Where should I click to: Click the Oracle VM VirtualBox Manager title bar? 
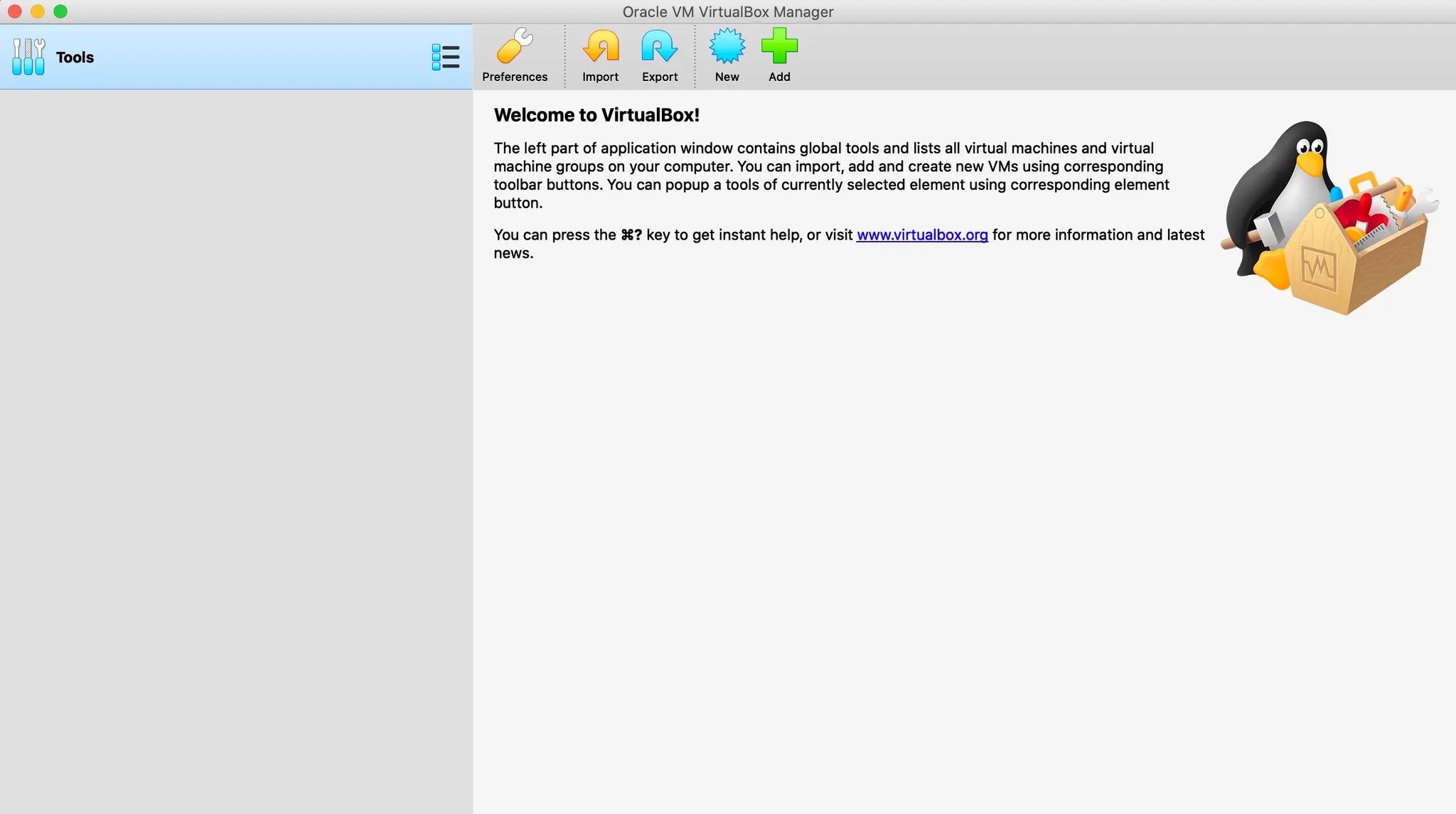coord(727,12)
